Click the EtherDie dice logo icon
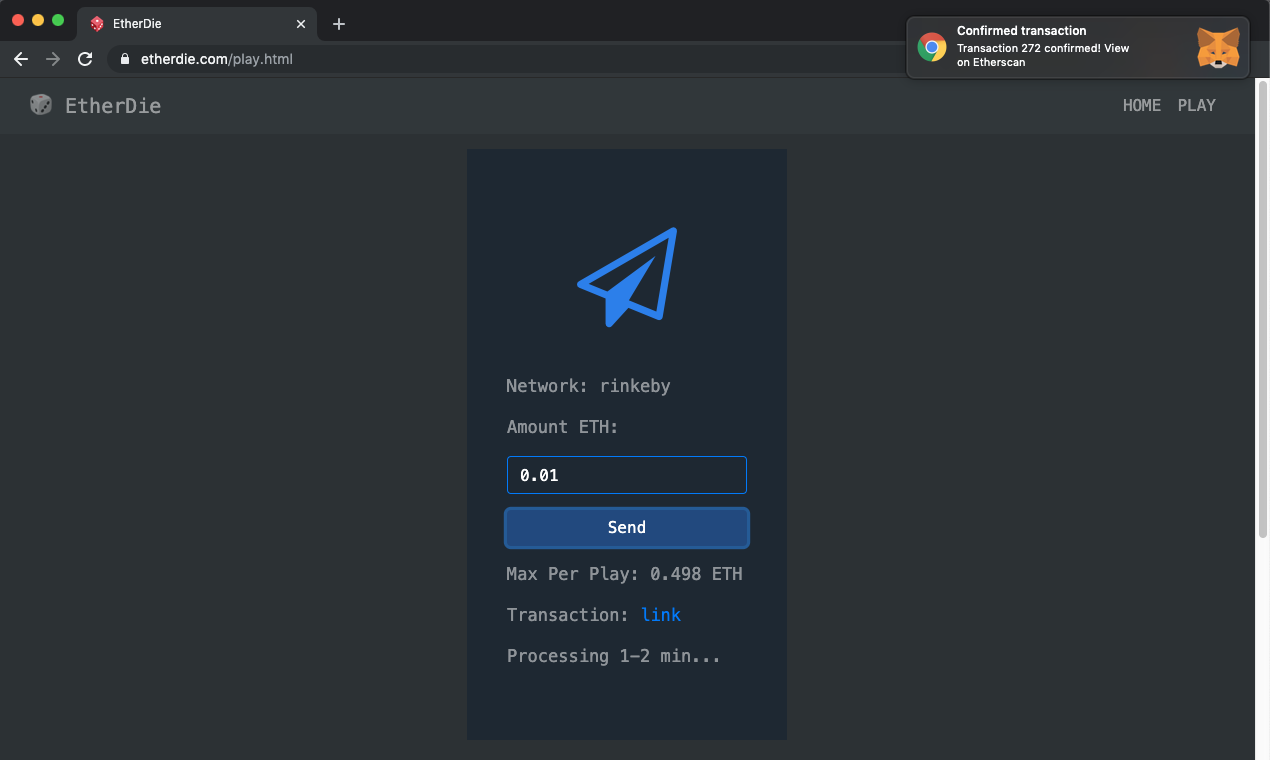1270x760 pixels. 41,105
